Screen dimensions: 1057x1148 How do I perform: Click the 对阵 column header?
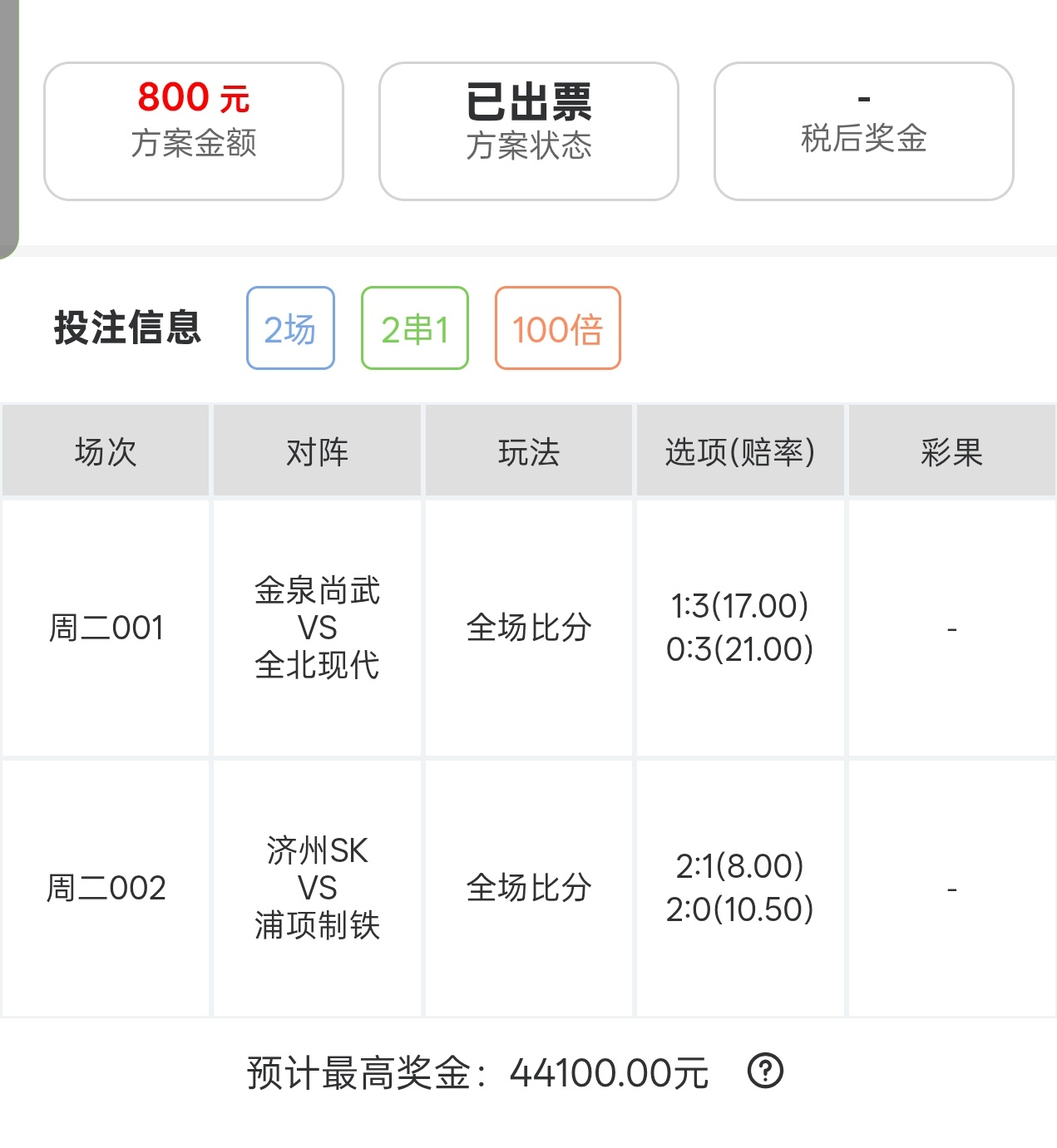click(x=317, y=451)
